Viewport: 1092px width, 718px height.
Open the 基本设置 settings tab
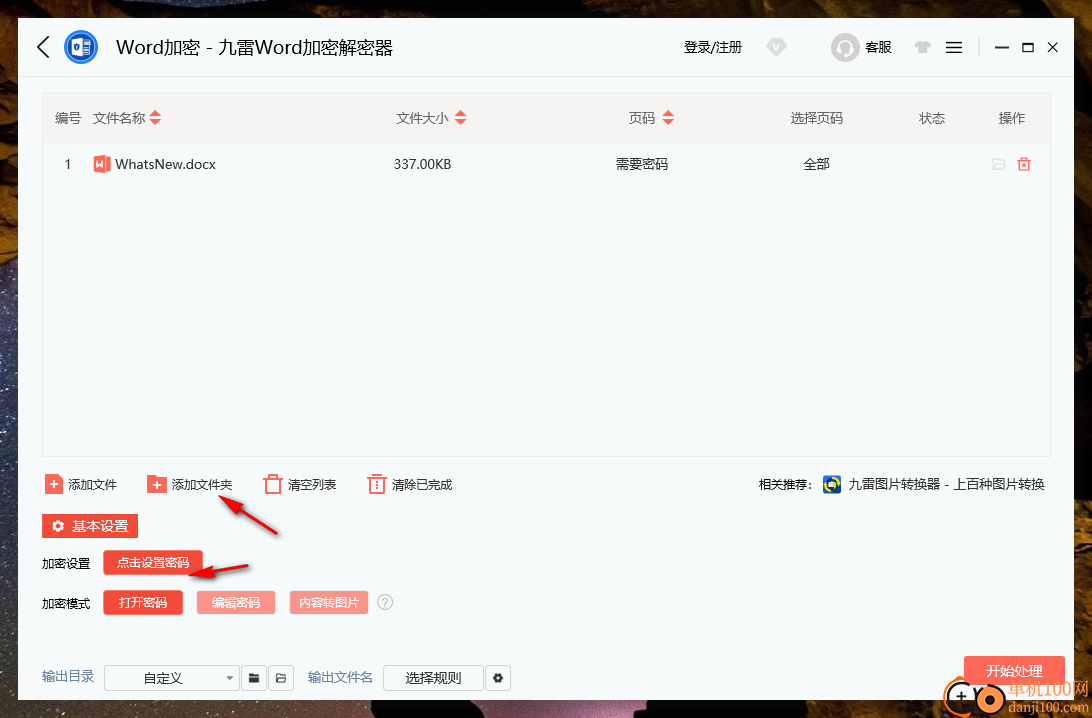pyautogui.click(x=90, y=526)
